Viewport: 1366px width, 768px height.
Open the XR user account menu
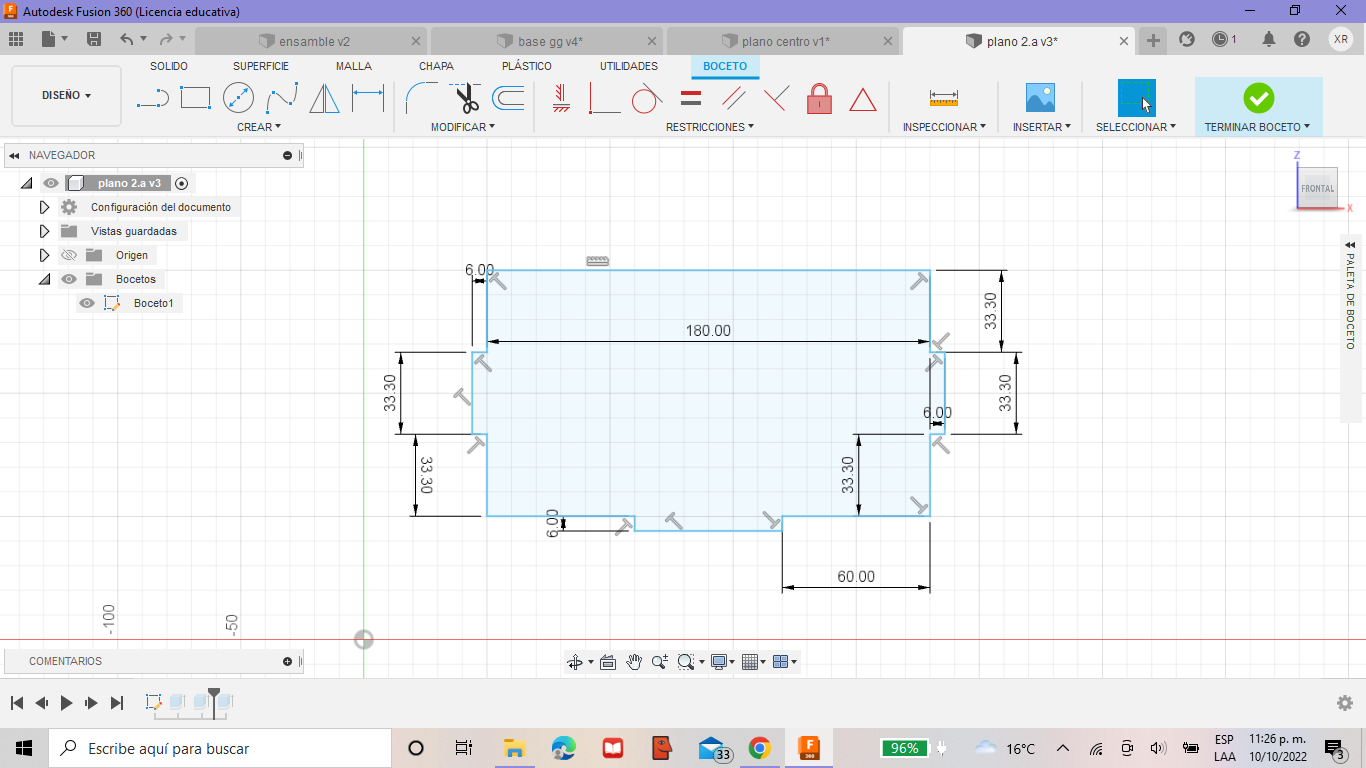(1341, 39)
